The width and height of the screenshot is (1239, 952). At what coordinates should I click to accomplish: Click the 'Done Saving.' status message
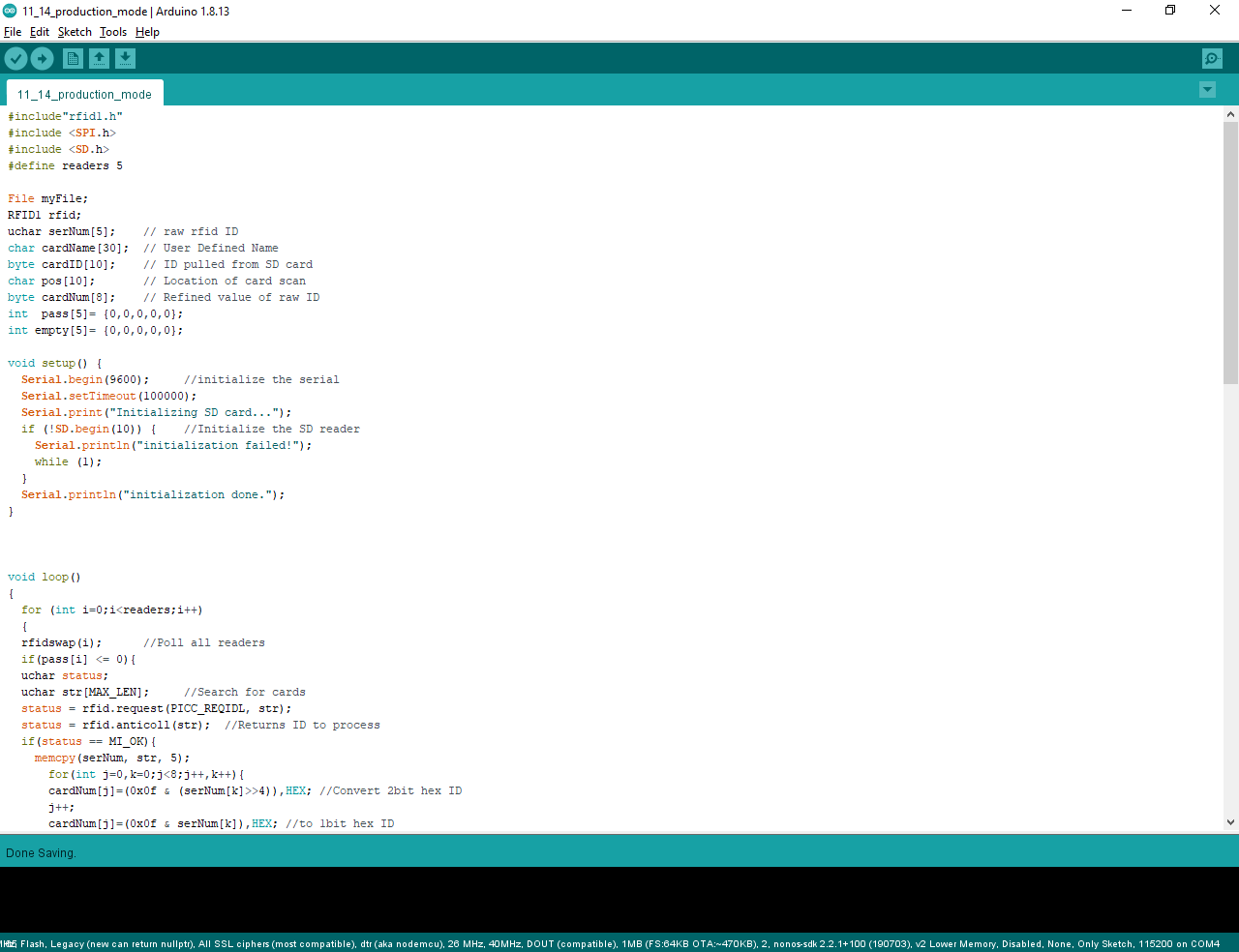pyautogui.click(x=41, y=852)
